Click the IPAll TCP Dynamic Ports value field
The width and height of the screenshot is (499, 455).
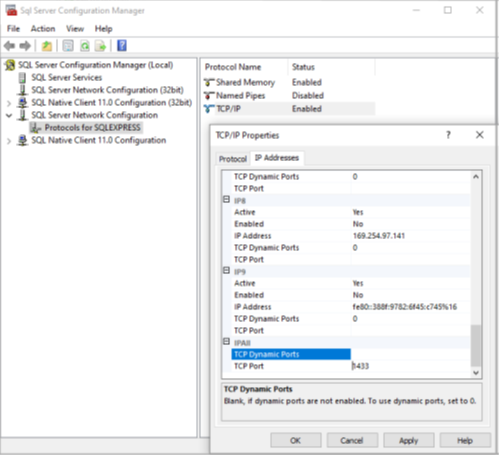(x=410, y=354)
